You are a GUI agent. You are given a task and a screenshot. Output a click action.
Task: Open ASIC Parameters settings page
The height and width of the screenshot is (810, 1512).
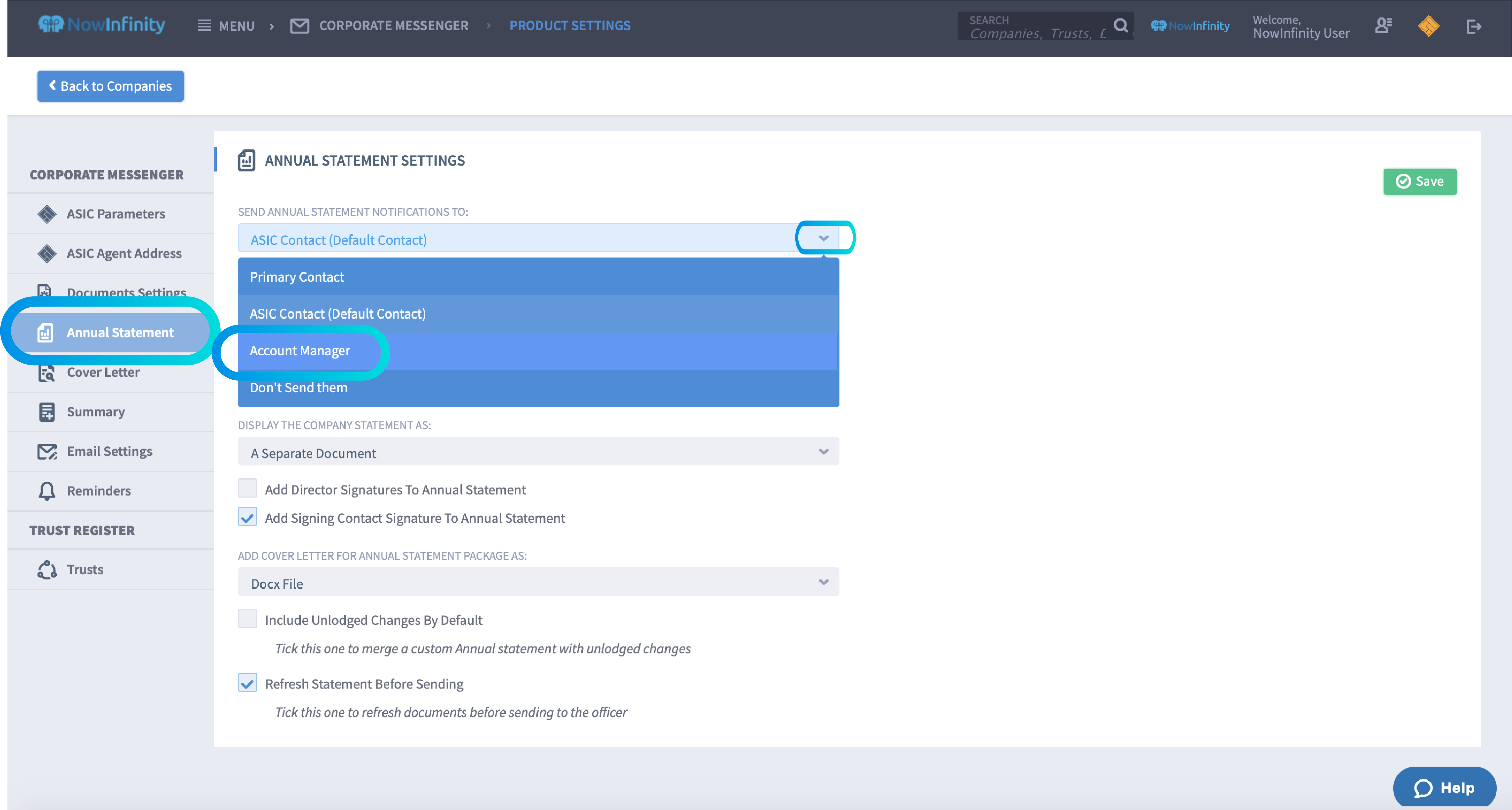(x=110, y=214)
